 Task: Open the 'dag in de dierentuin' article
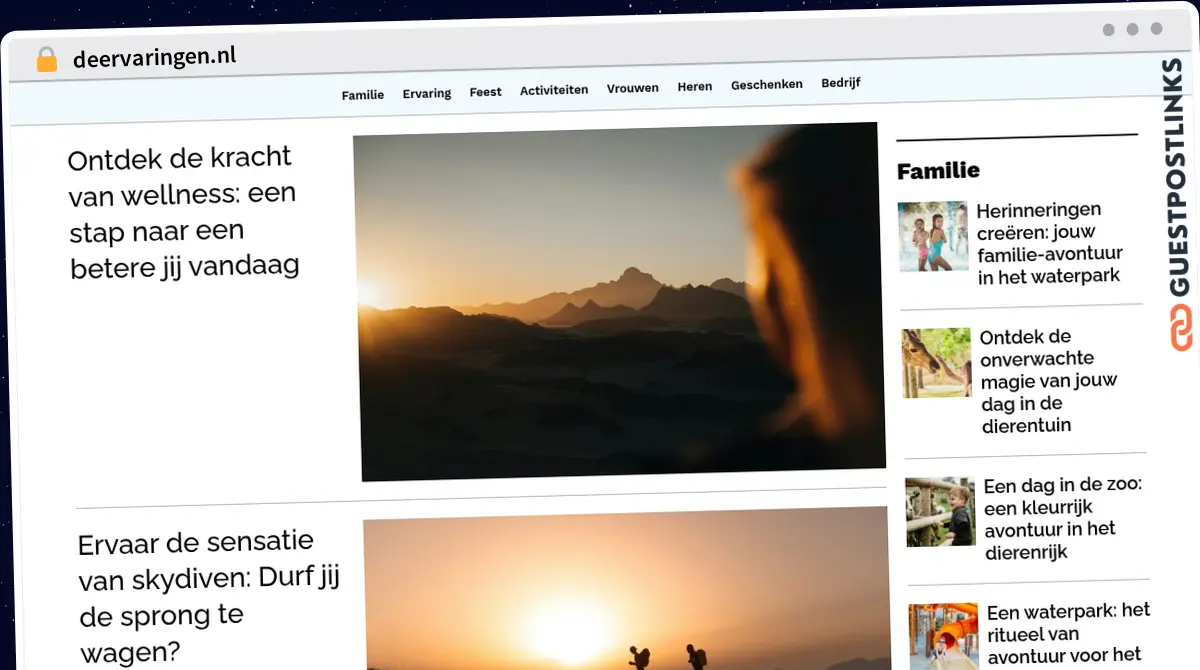click(x=1049, y=381)
